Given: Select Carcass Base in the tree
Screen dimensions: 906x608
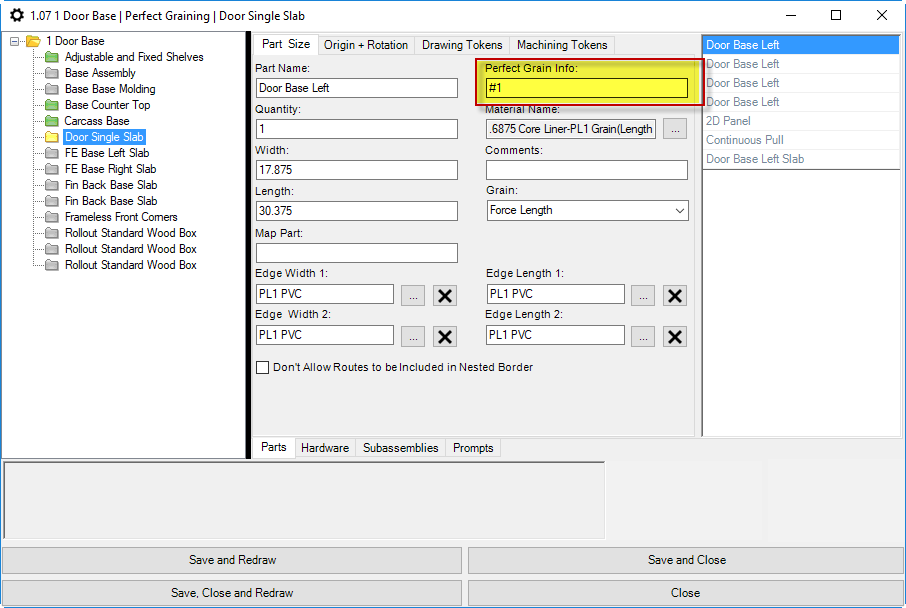Looking at the screenshot, I should tap(96, 121).
